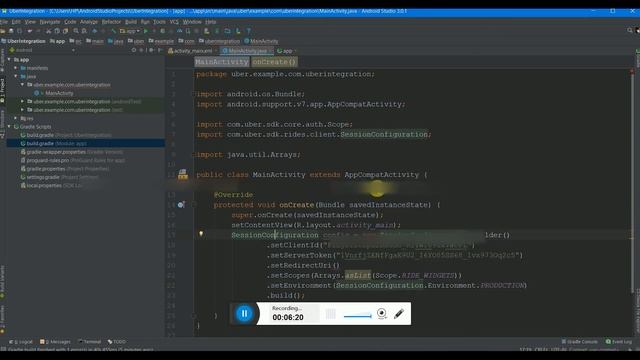Click the Save All toolbar icon
Viewport: 640px width, 360px height.
pos(11,31)
